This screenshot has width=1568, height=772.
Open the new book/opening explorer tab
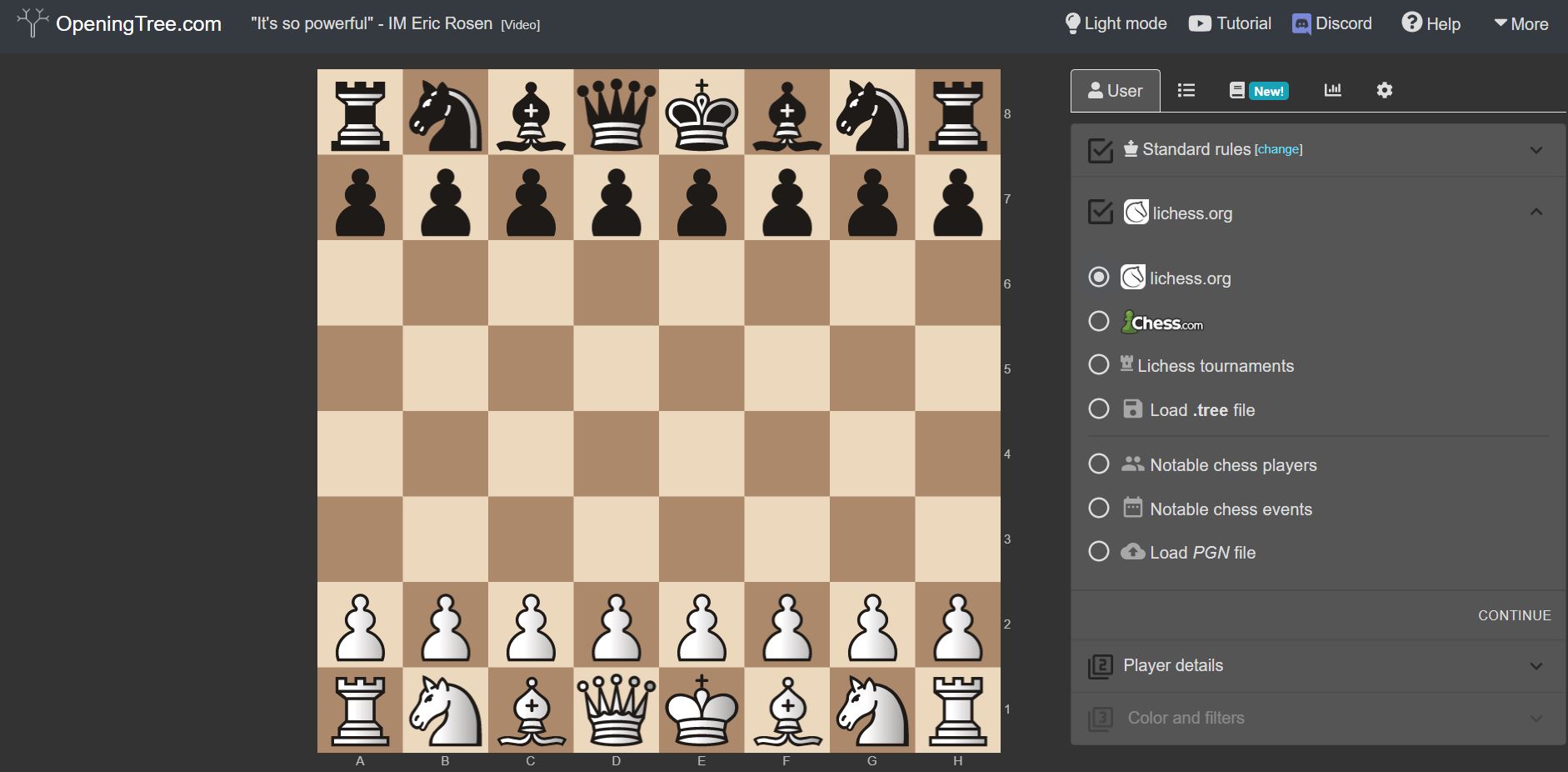(x=1237, y=90)
